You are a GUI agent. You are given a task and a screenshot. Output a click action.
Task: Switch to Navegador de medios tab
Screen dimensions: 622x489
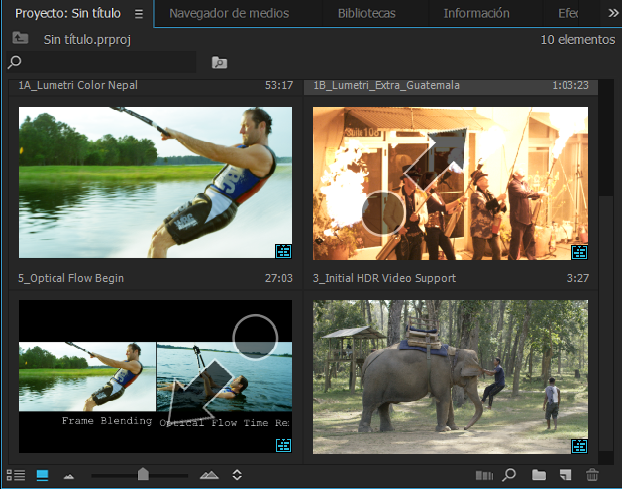(x=229, y=13)
